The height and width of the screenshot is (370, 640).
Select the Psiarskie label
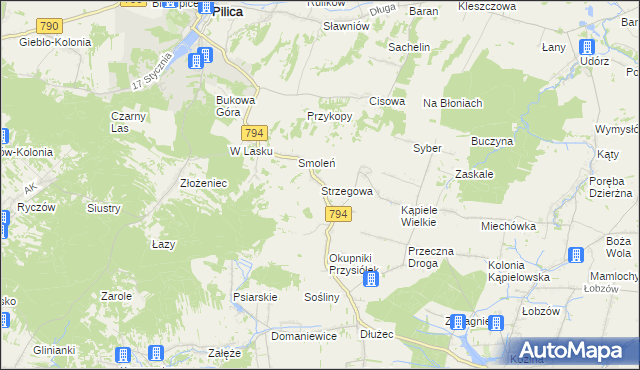[x=255, y=297]
